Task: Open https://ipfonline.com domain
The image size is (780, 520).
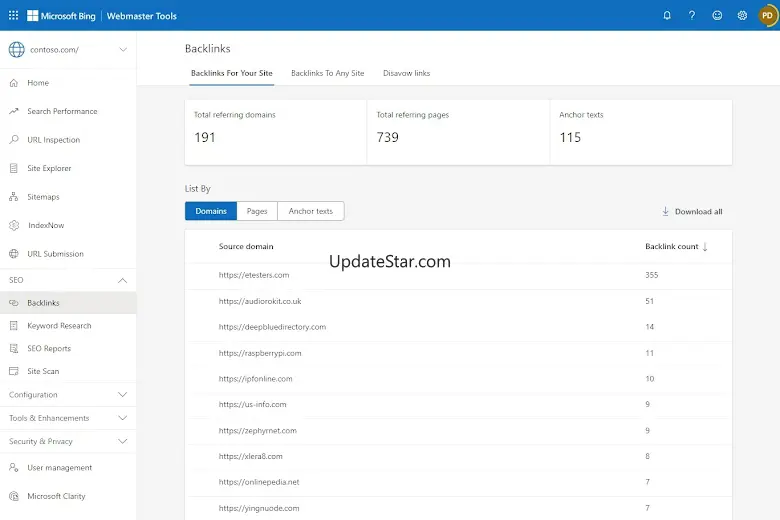Action: click(256, 379)
